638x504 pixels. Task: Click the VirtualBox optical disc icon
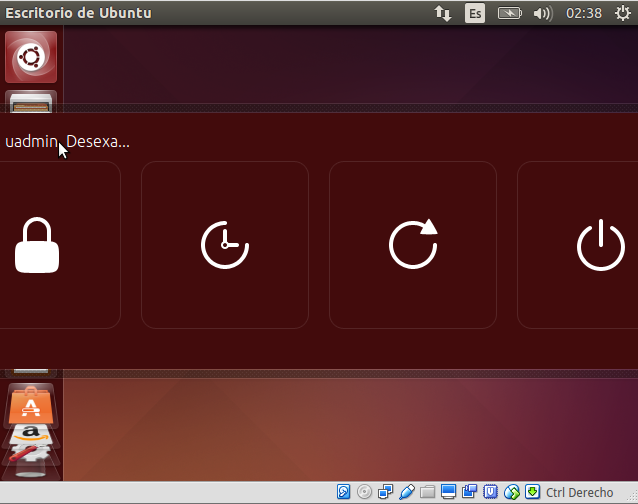(364, 492)
